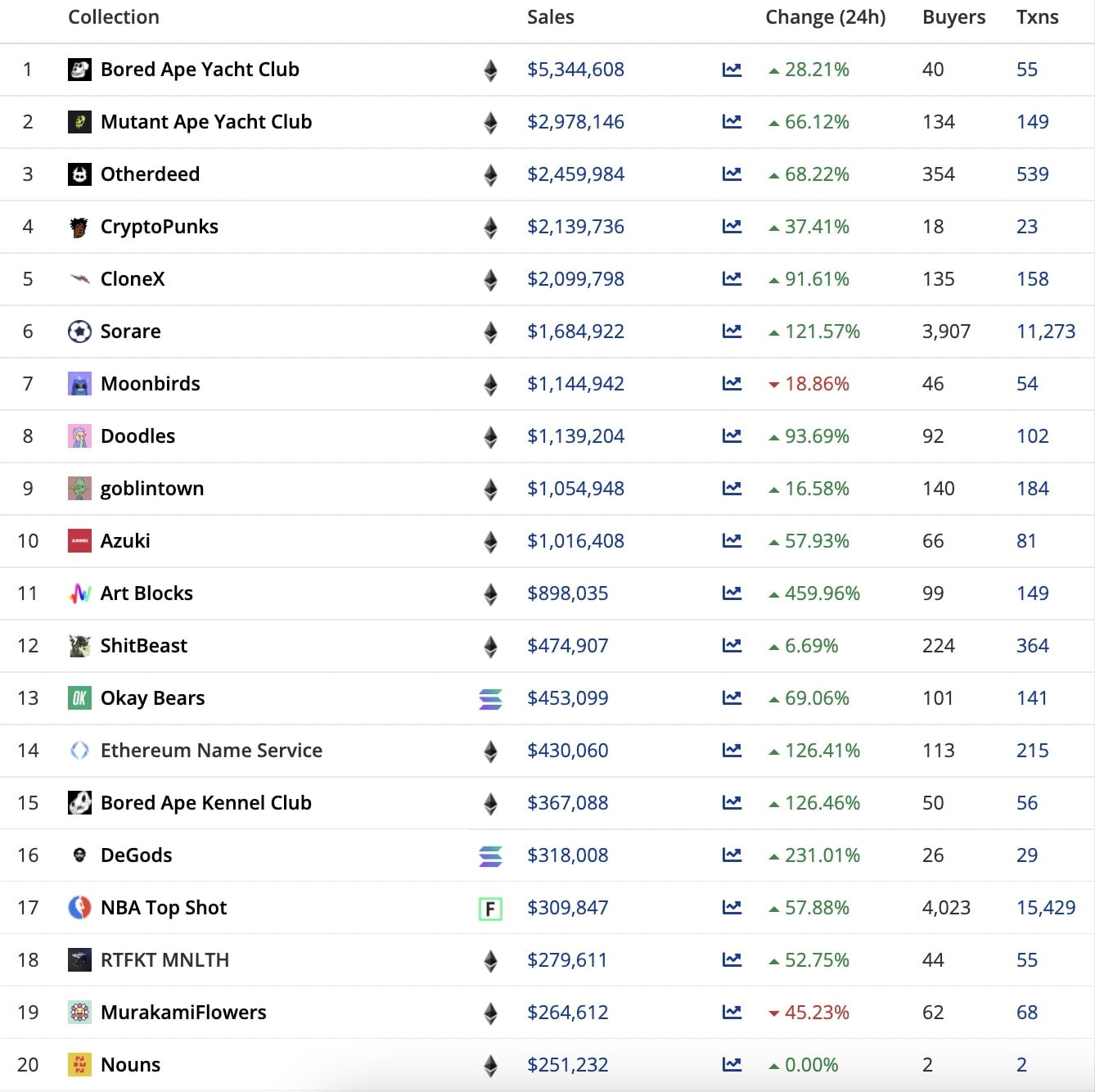1095x1092 pixels.
Task: Click the Ethereum icon next to Azuki
Action: click(489, 541)
